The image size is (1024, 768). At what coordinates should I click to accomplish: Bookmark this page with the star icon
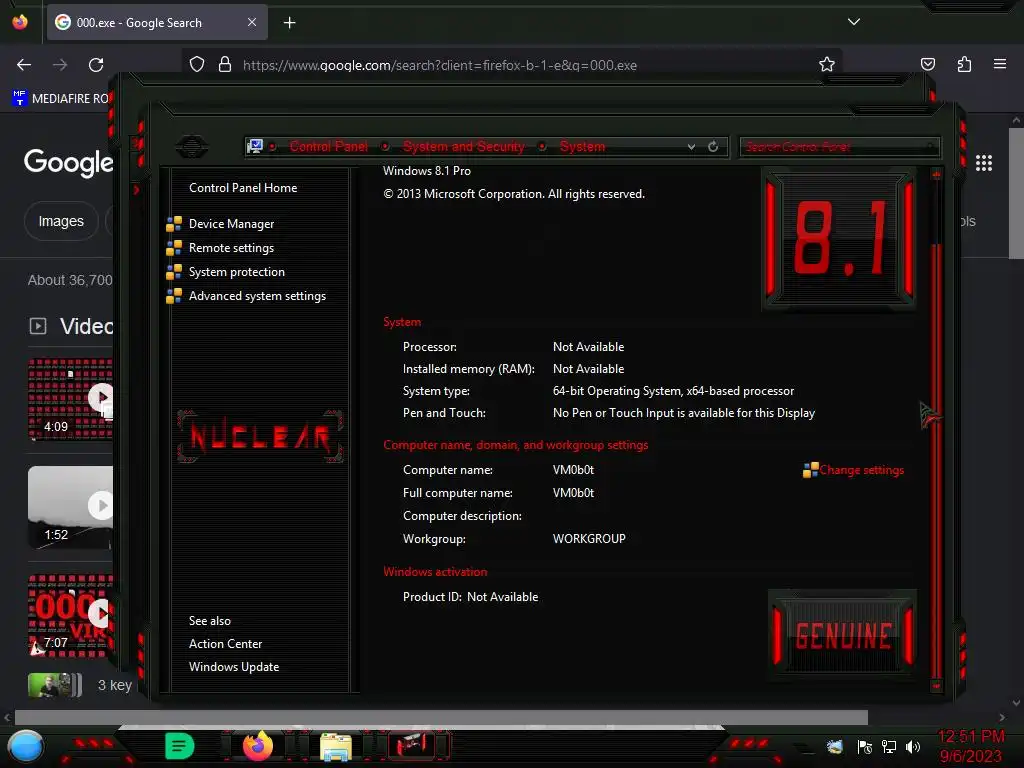click(827, 64)
